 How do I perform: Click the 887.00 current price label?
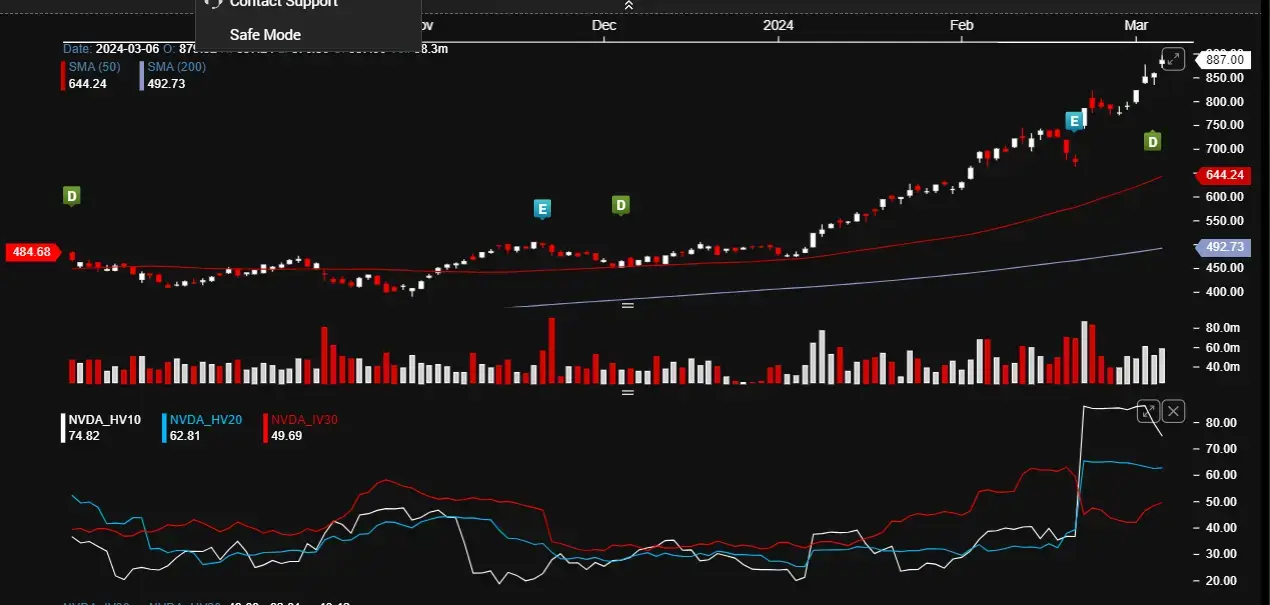pos(1223,60)
